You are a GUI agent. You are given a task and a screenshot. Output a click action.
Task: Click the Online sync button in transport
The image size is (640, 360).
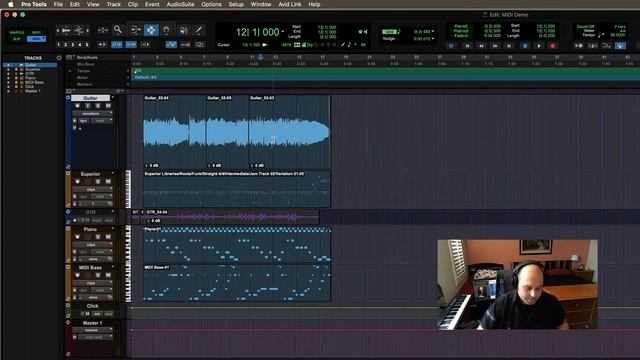[x=451, y=46]
